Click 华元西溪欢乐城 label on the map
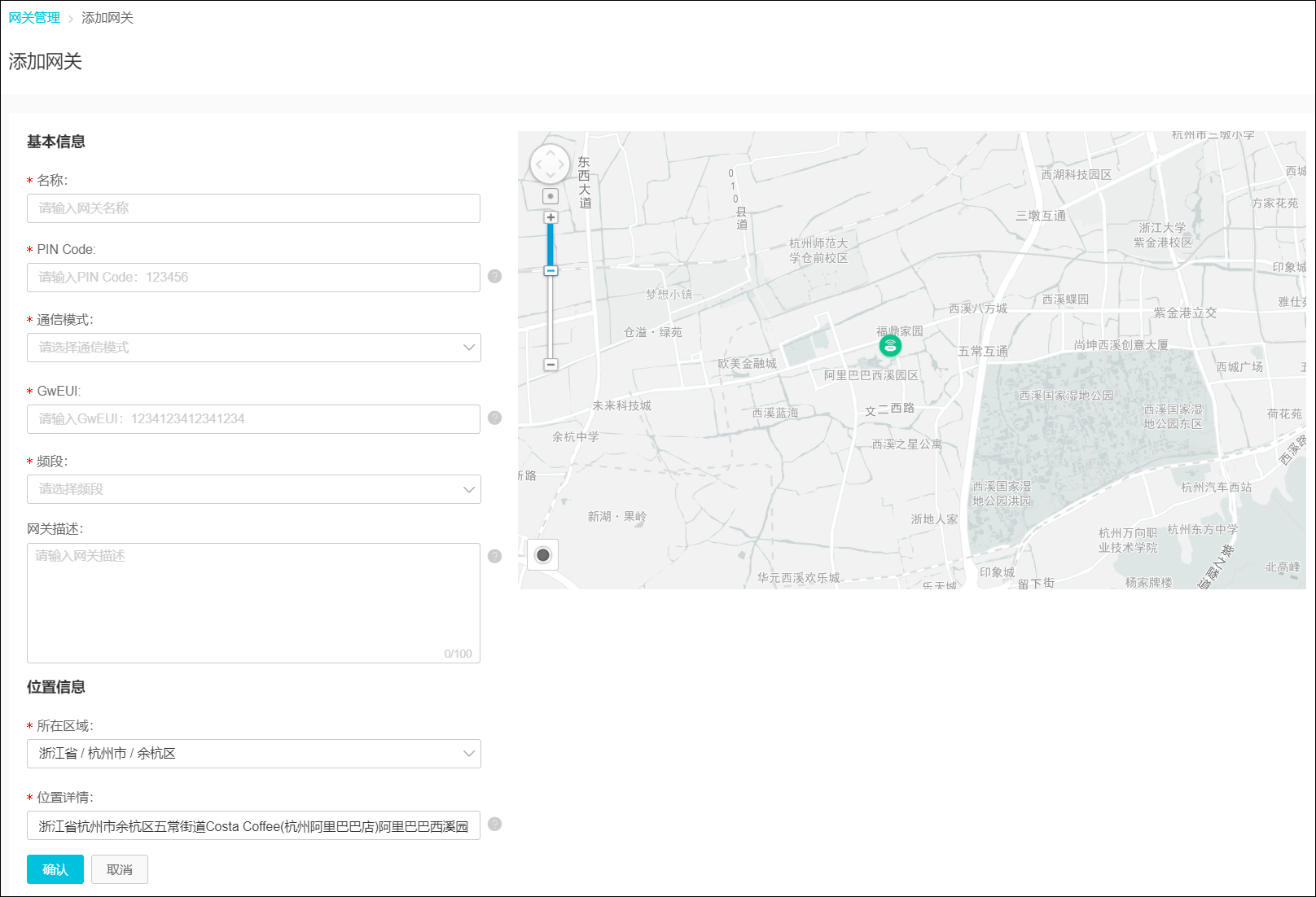1316x897 pixels. pos(798,578)
